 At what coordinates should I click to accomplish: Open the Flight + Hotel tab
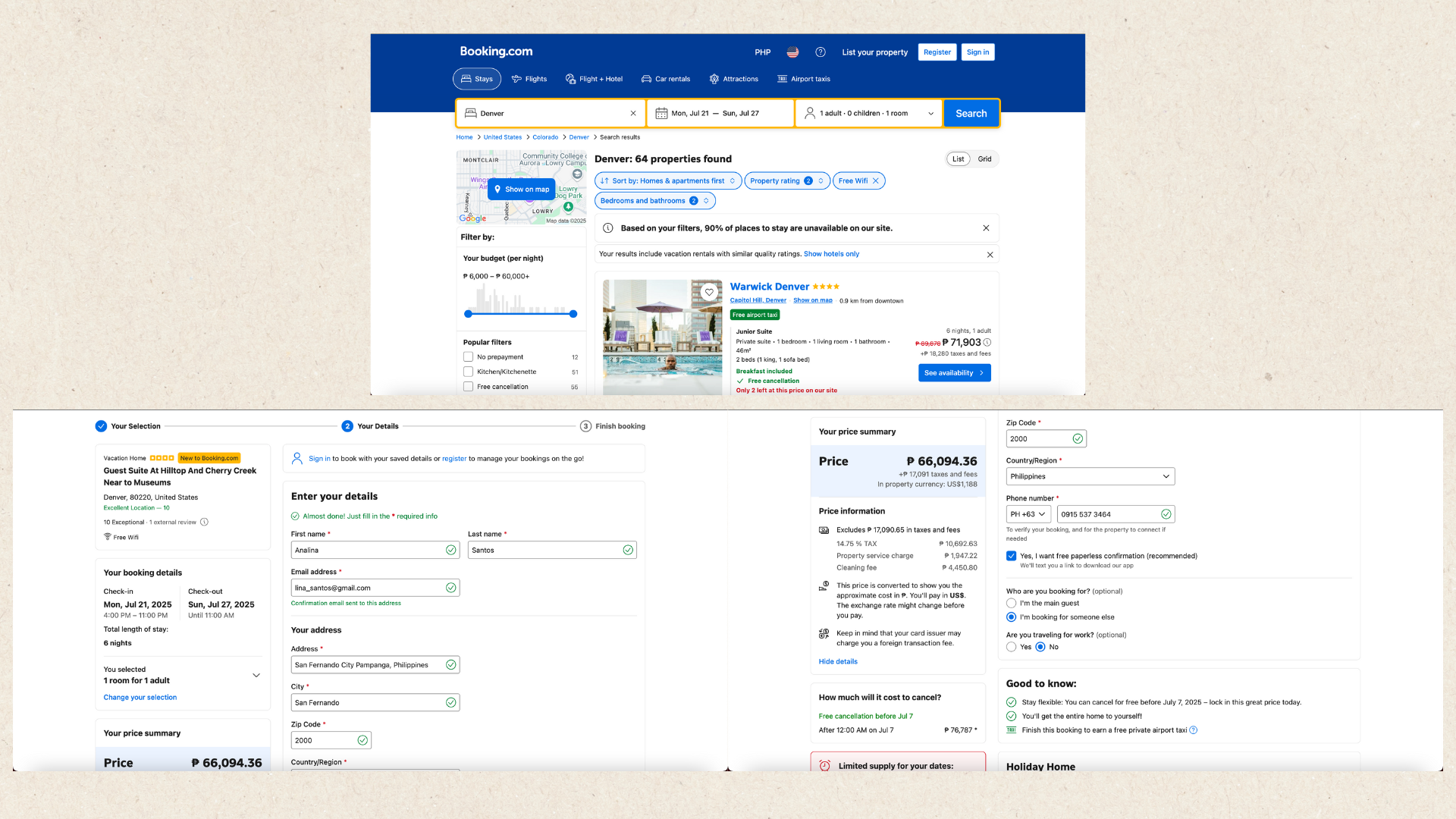[594, 79]
